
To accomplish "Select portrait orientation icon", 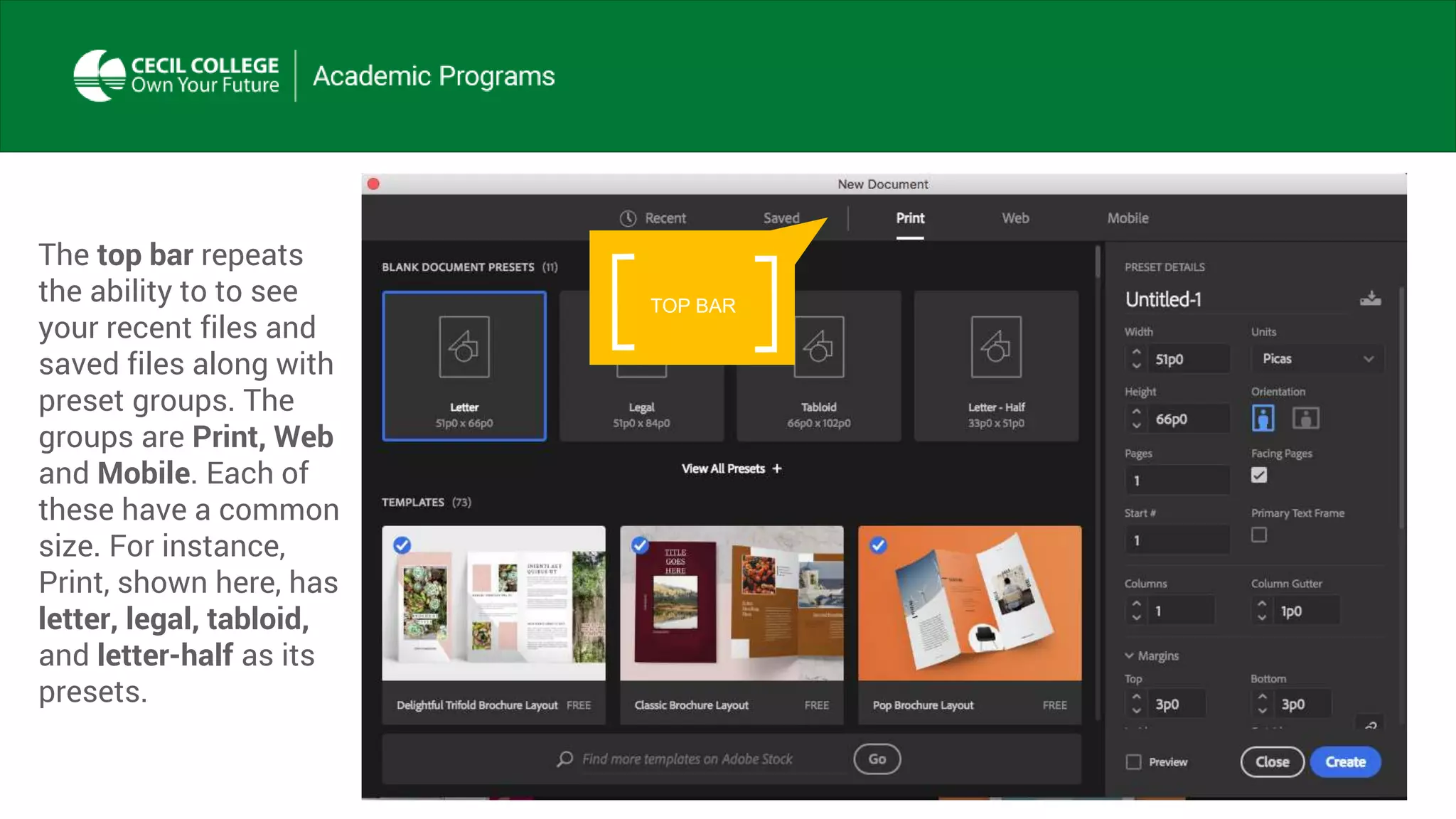I will click(x=1263, y=418).
